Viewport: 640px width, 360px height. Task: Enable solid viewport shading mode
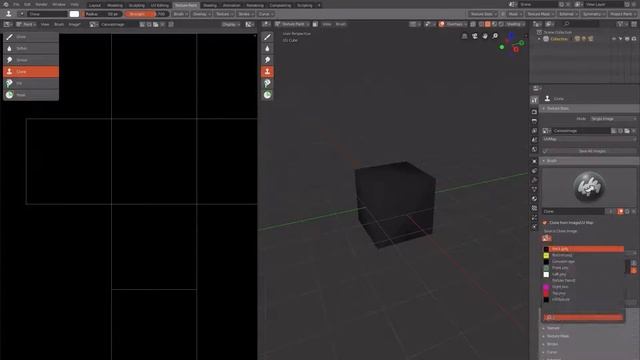(x=488, y=24)
